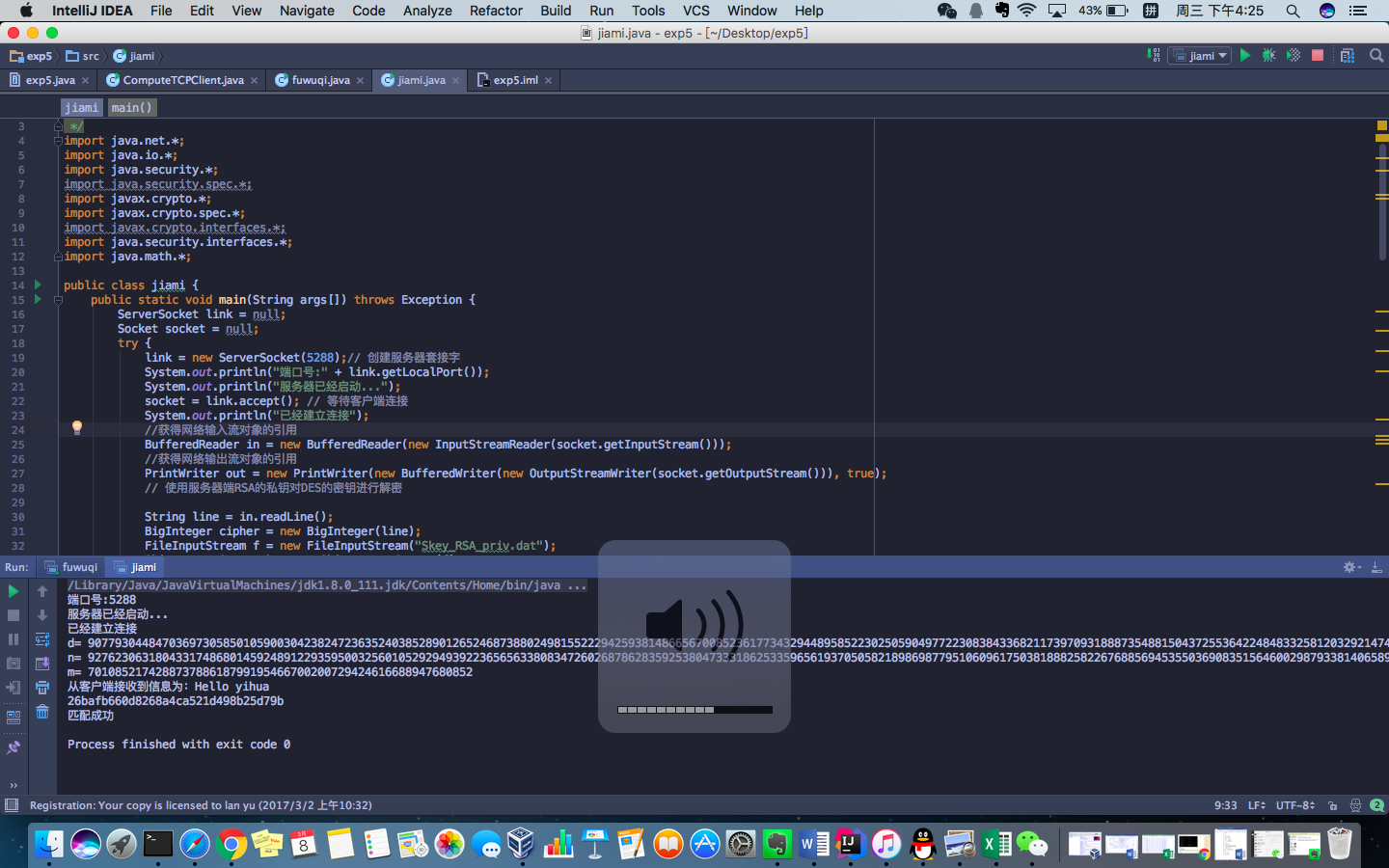1389x868 pixels.
Task: Run jiami with coverage
Action: coord(1294,55)
